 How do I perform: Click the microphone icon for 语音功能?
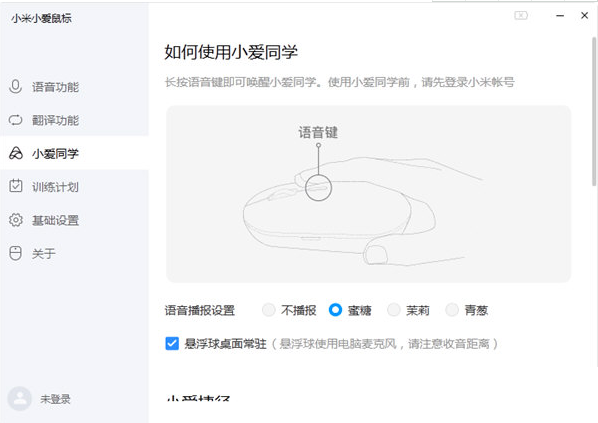point(15,87)
